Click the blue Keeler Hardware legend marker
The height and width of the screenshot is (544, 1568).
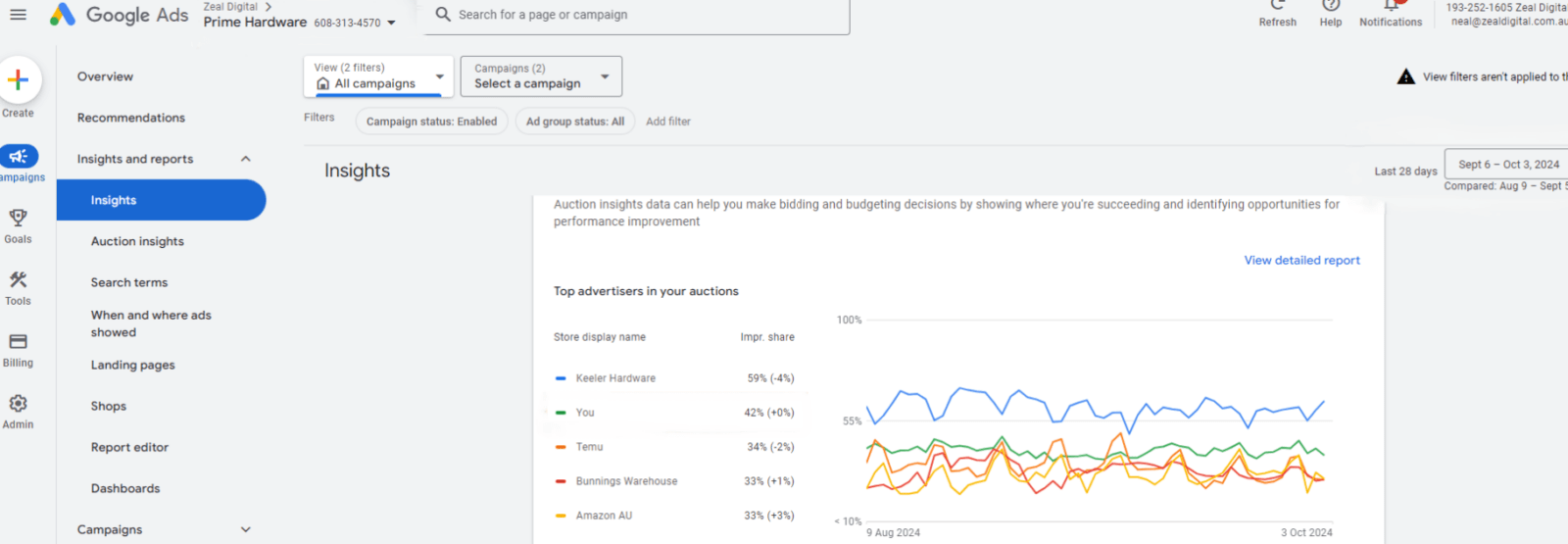click(561, 378)
